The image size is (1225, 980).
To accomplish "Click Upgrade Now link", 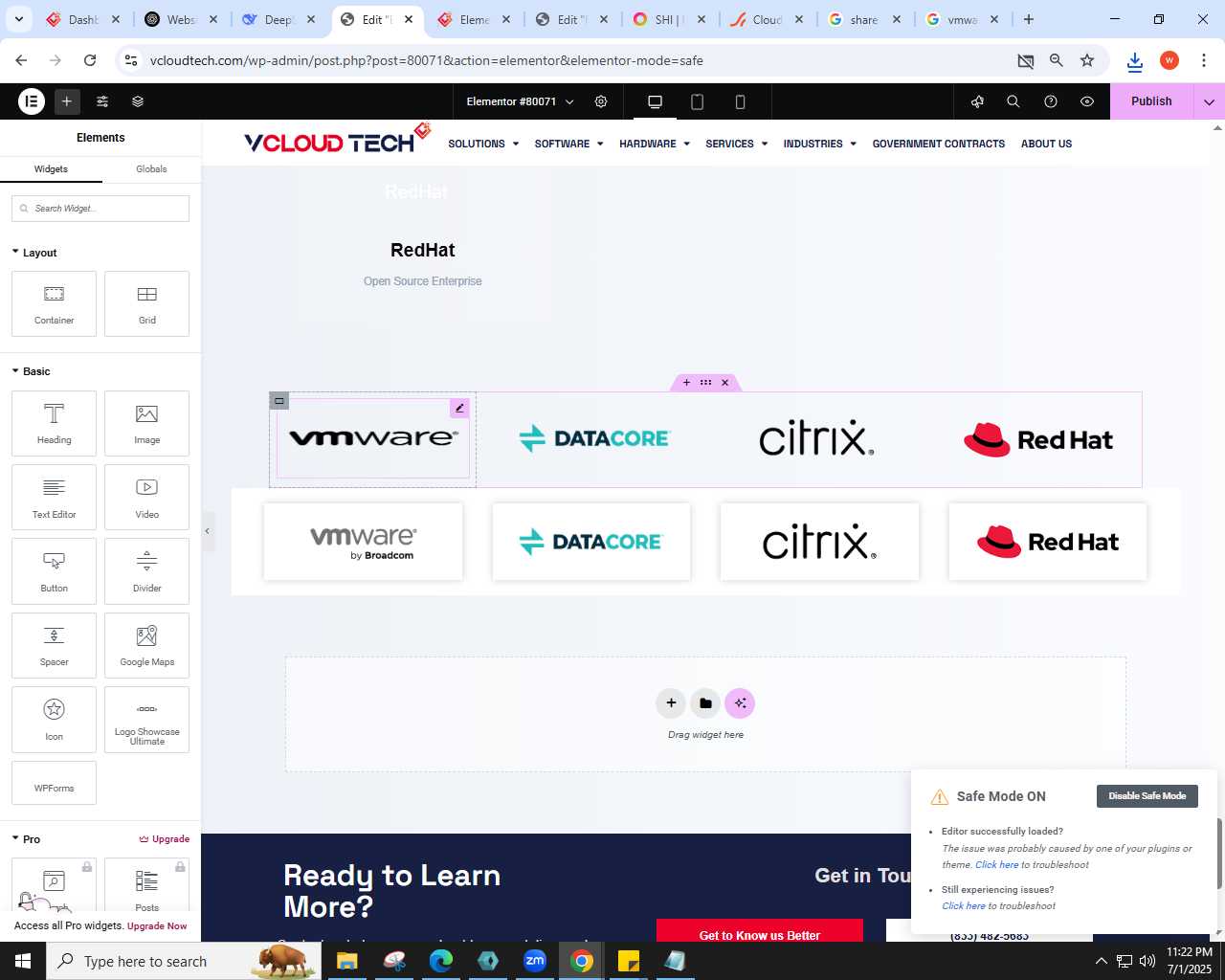I will [x=157, y=926].
